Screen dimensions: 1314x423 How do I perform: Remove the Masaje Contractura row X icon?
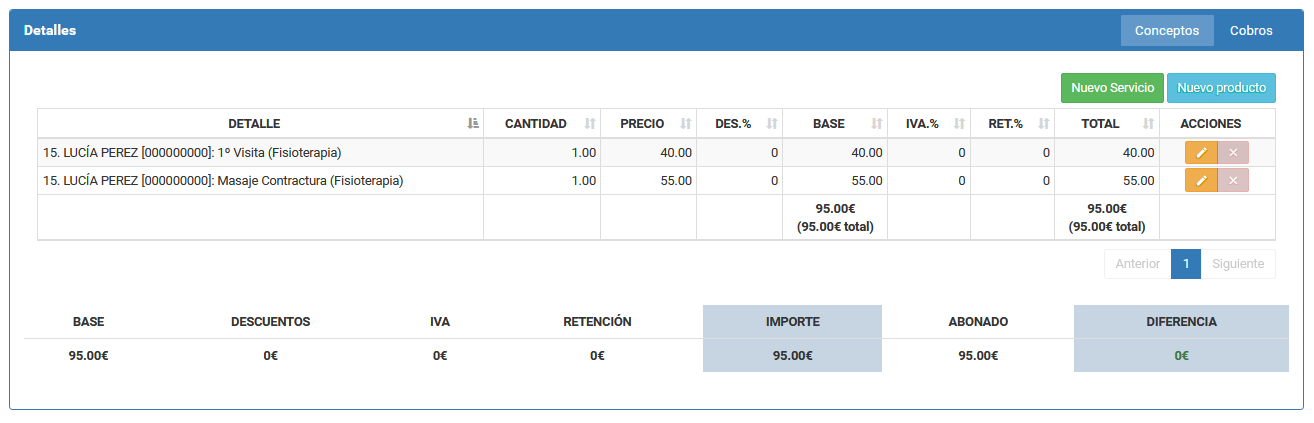tap(1233, 180)
